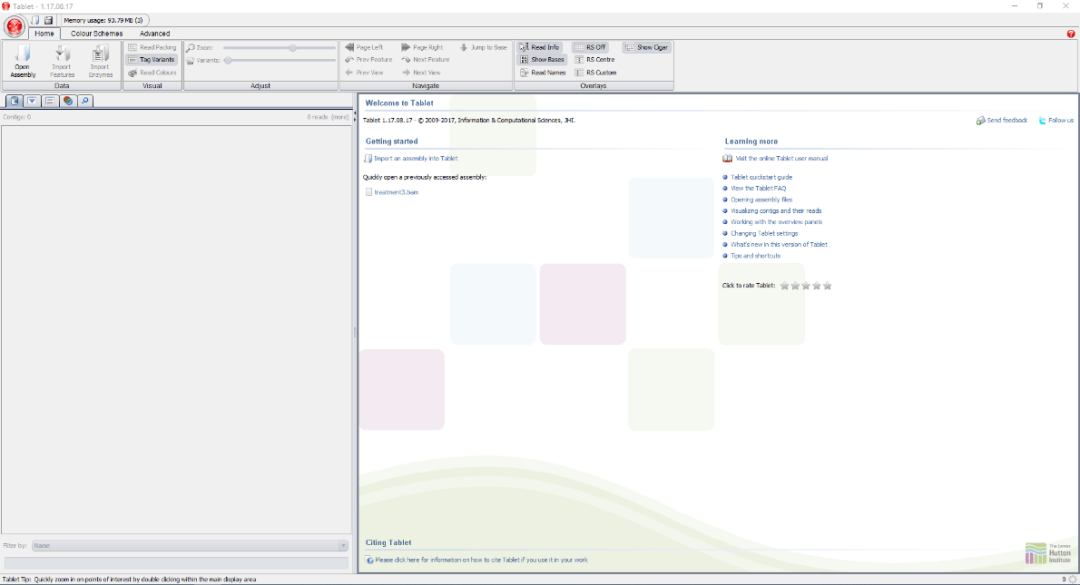Open the Changing Tablet settings link
1080x585 pixels.
(x=764, y=234)
